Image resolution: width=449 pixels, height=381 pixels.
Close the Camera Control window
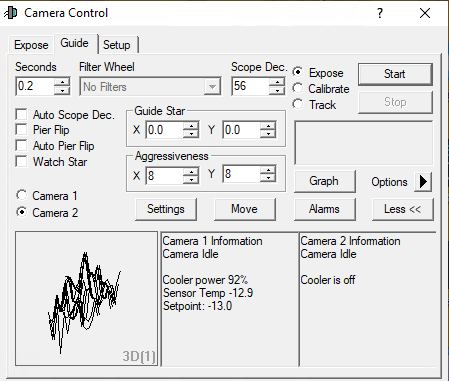click(x=425, y=13)
